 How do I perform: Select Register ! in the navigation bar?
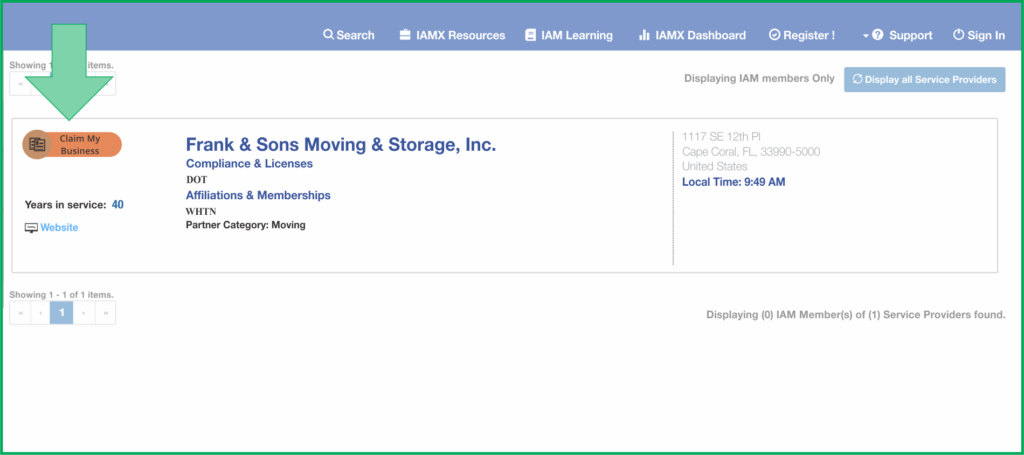point(802,35)
